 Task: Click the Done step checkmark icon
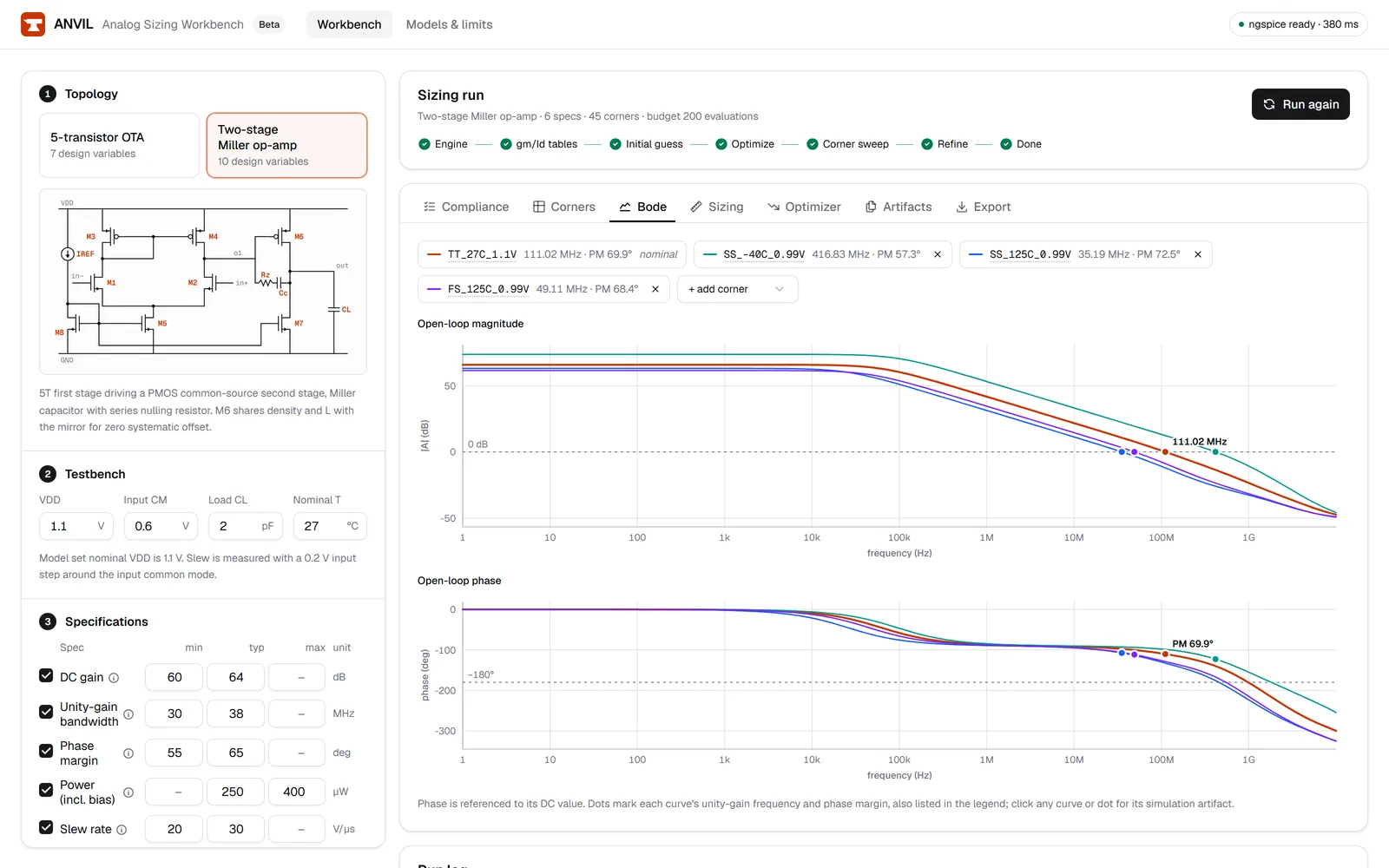(x=1006, y=144)
